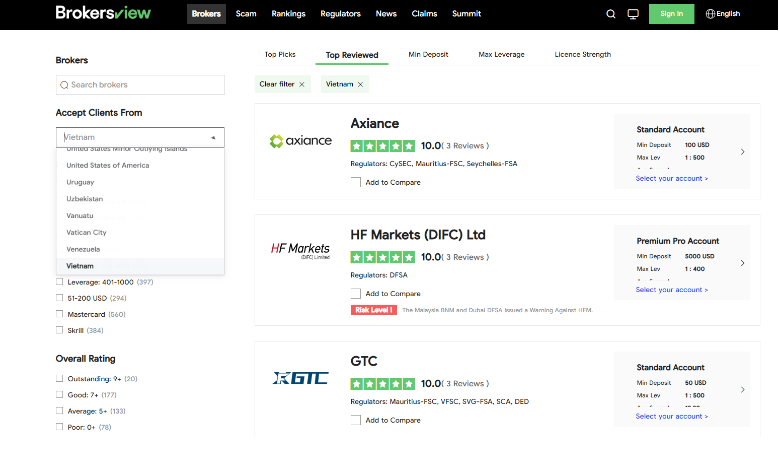Switch to the Min Deposit tab
The height and width of the screenshot is (450, 779).
point(428,55)
